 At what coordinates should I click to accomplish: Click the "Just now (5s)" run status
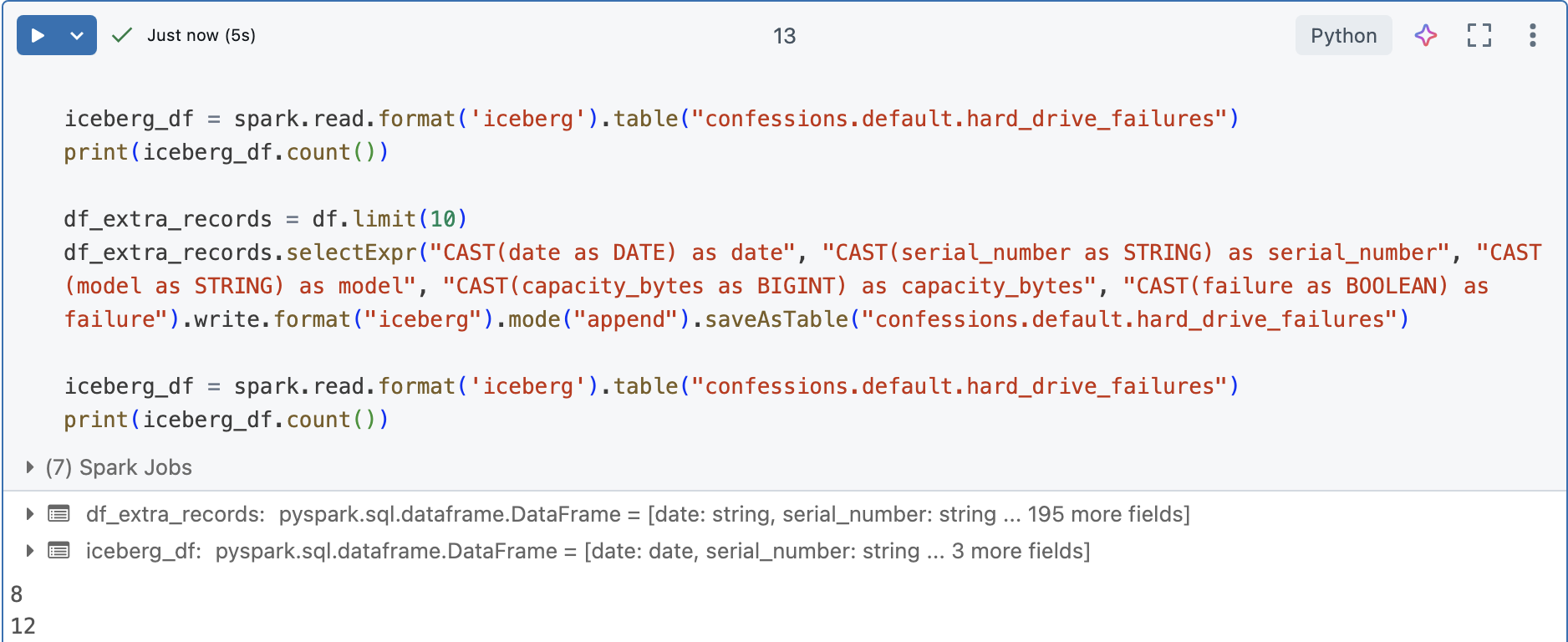click(201, 35)
